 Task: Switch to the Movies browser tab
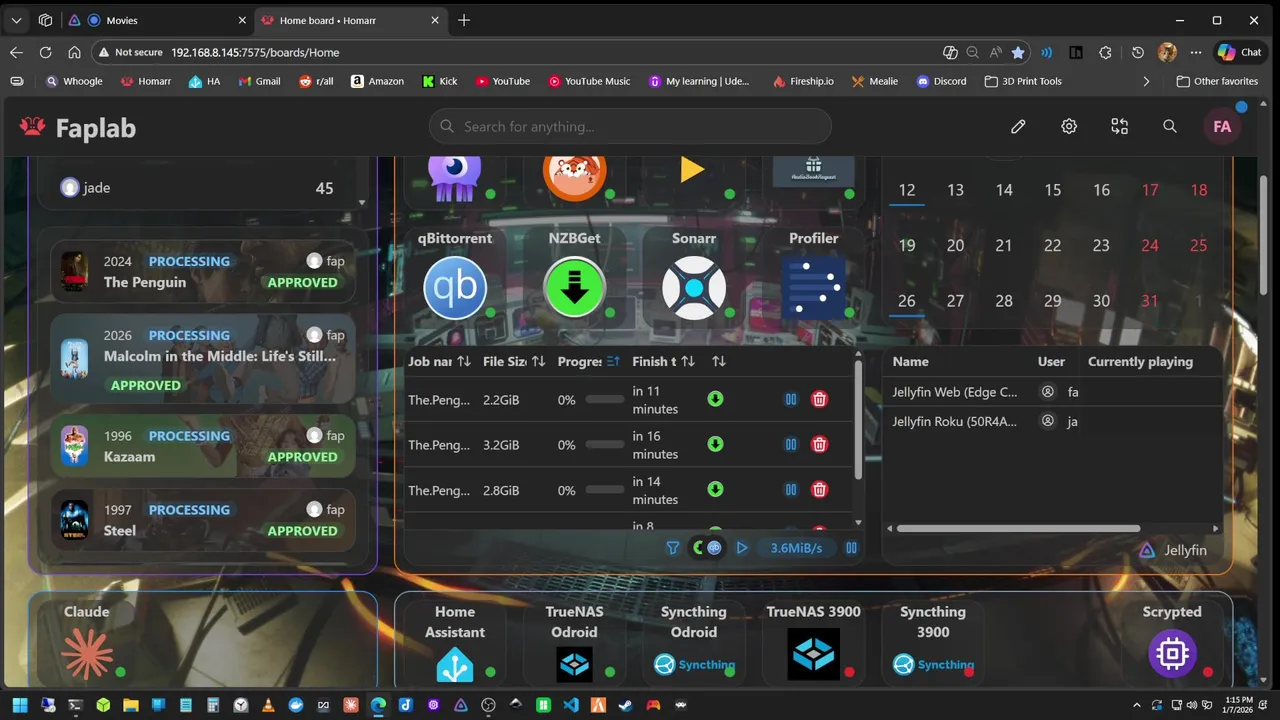(157, 20)
